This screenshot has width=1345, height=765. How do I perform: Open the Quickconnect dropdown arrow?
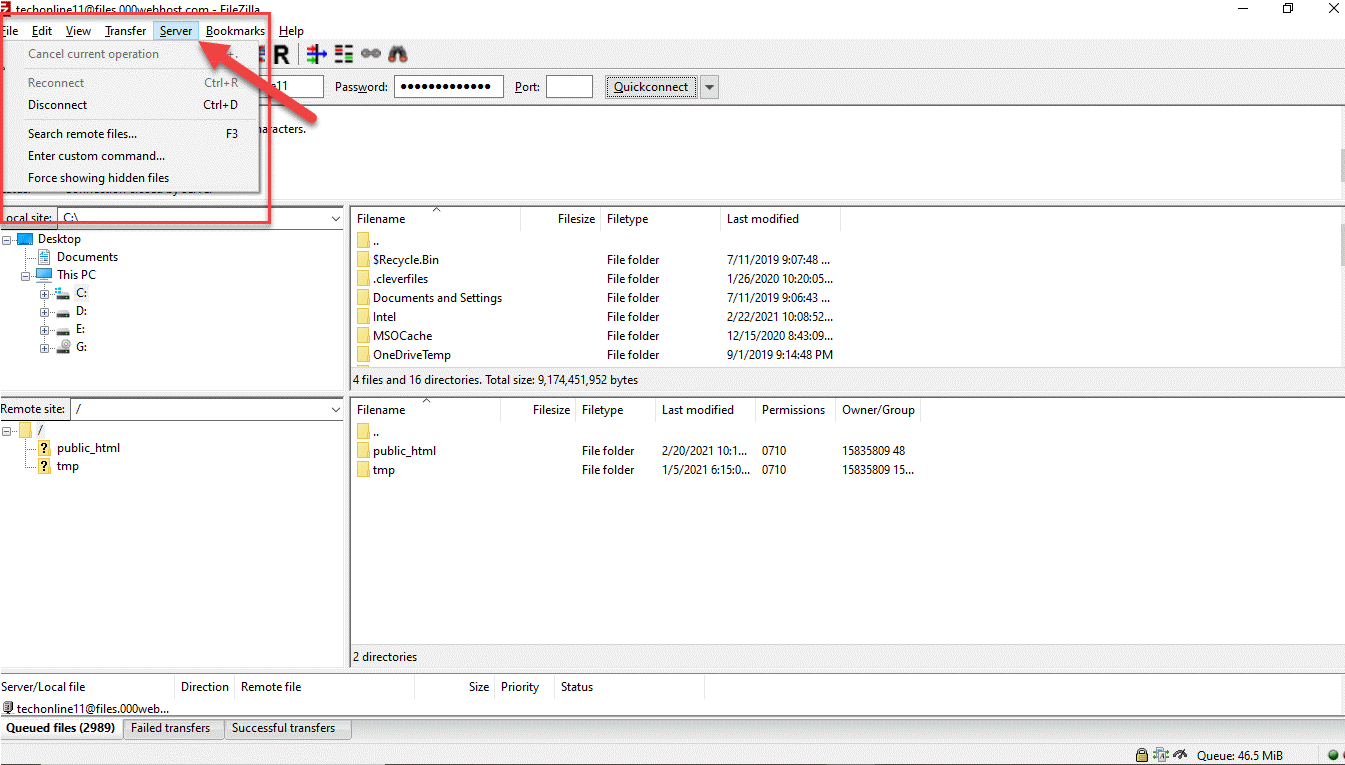(x=709, y=86)
